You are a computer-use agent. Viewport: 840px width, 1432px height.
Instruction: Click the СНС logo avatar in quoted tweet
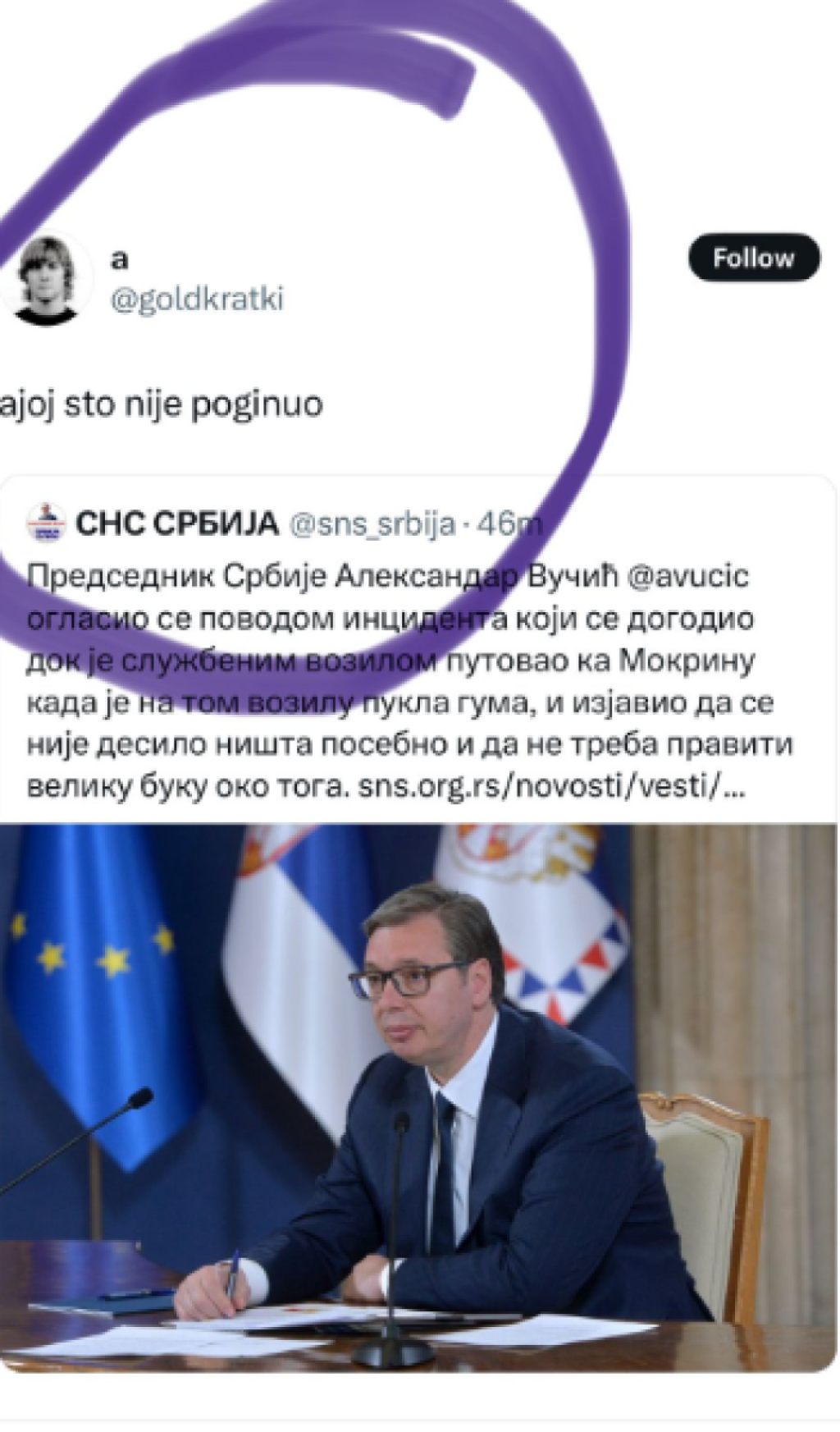click(x=46, y=522)
